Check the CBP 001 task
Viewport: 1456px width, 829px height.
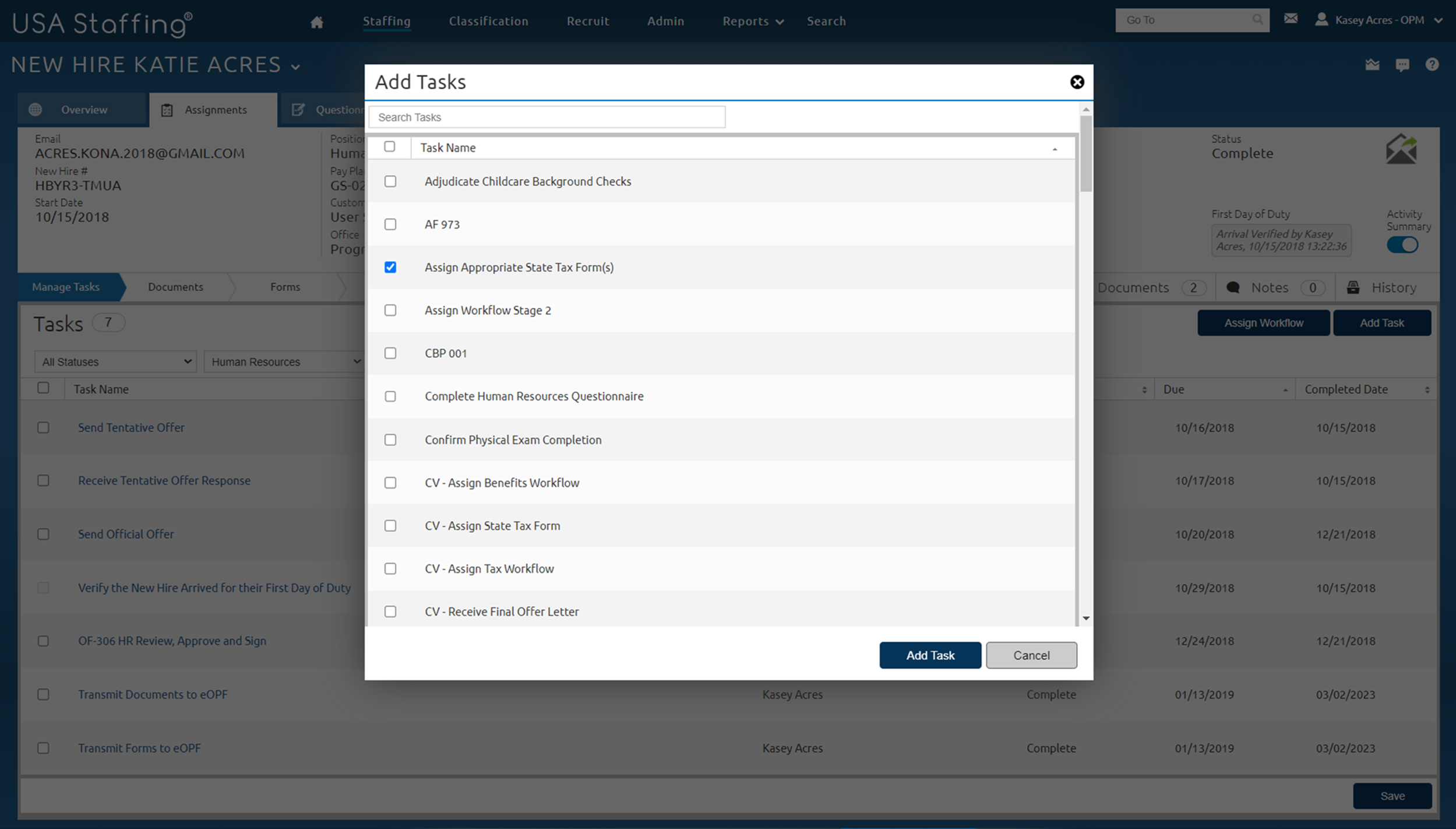[390, 353]
